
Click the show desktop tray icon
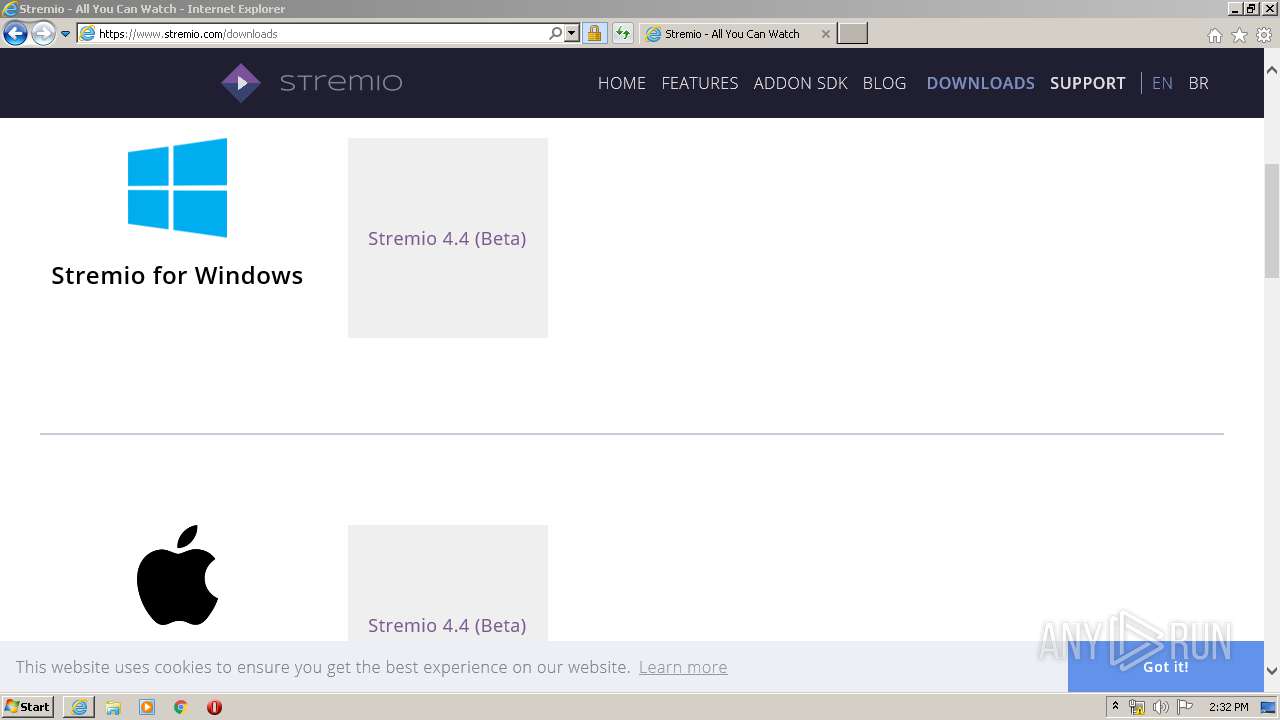tap(1269, 707)
